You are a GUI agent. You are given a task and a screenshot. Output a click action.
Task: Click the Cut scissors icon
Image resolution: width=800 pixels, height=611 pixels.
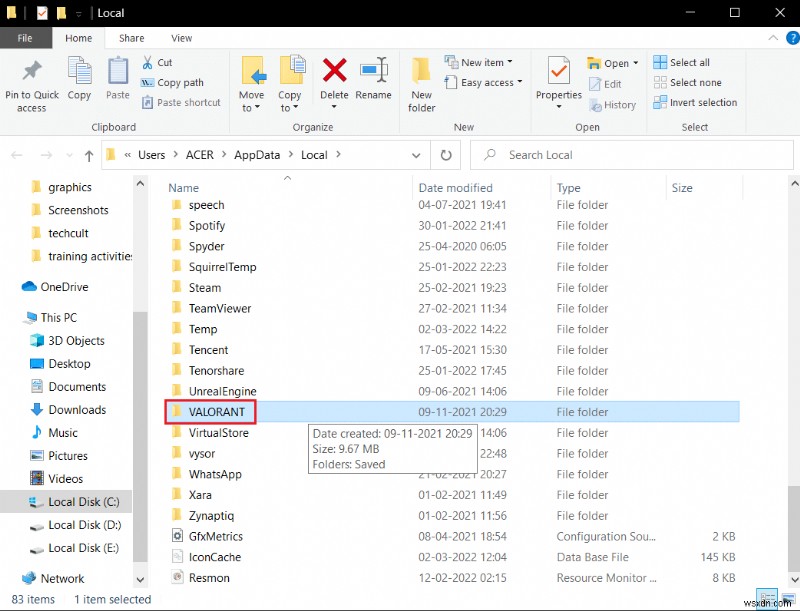[x=147, y=62]
